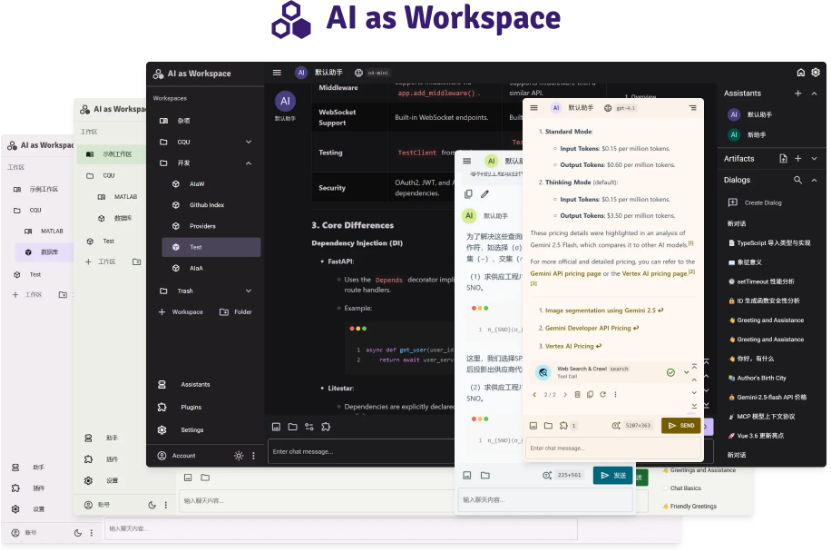Select Test workspace in dark sidebar
831x556 pixels.
pyautogui.click(x=211, y=248)
